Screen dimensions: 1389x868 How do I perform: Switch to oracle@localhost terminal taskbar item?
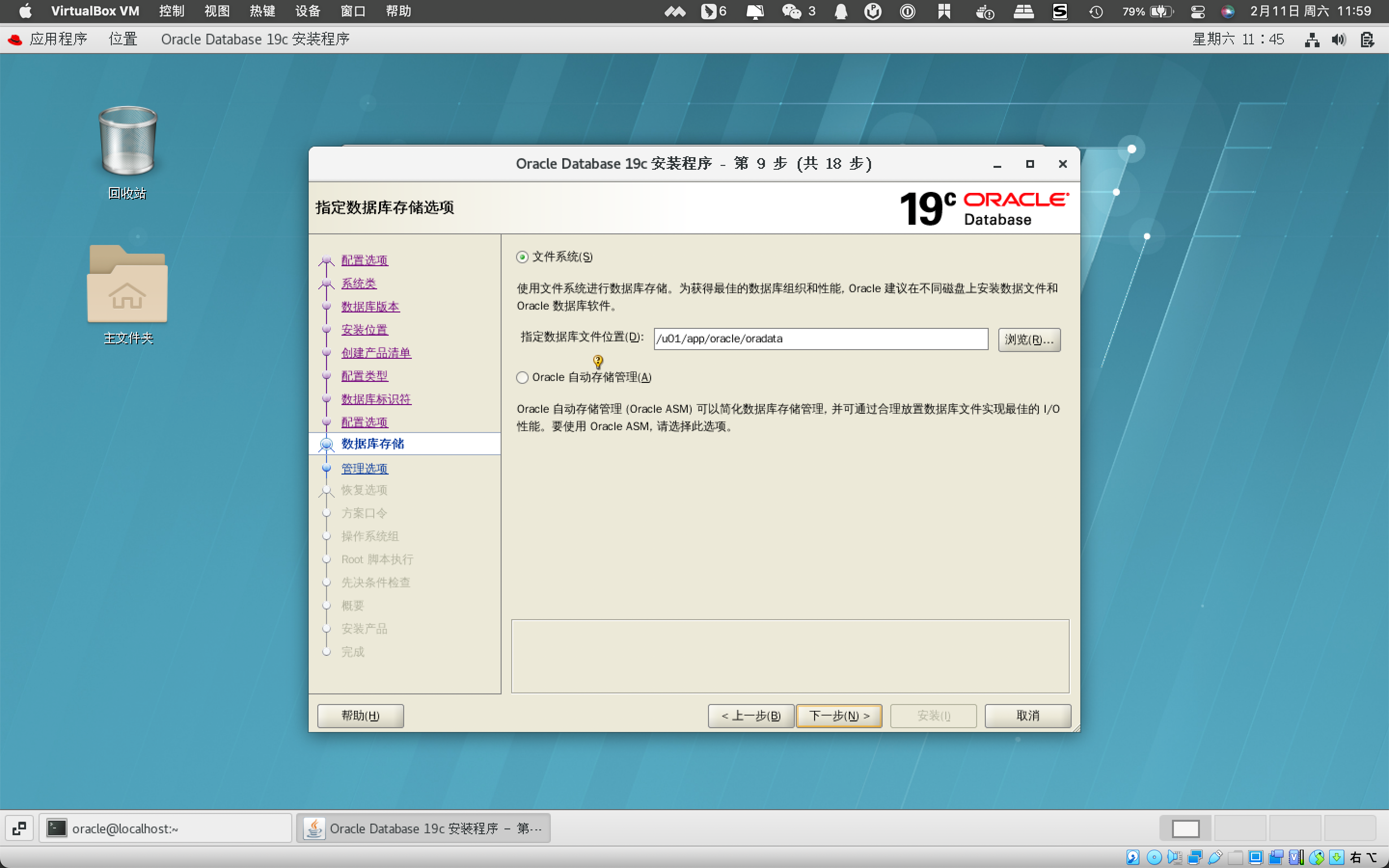165,828
